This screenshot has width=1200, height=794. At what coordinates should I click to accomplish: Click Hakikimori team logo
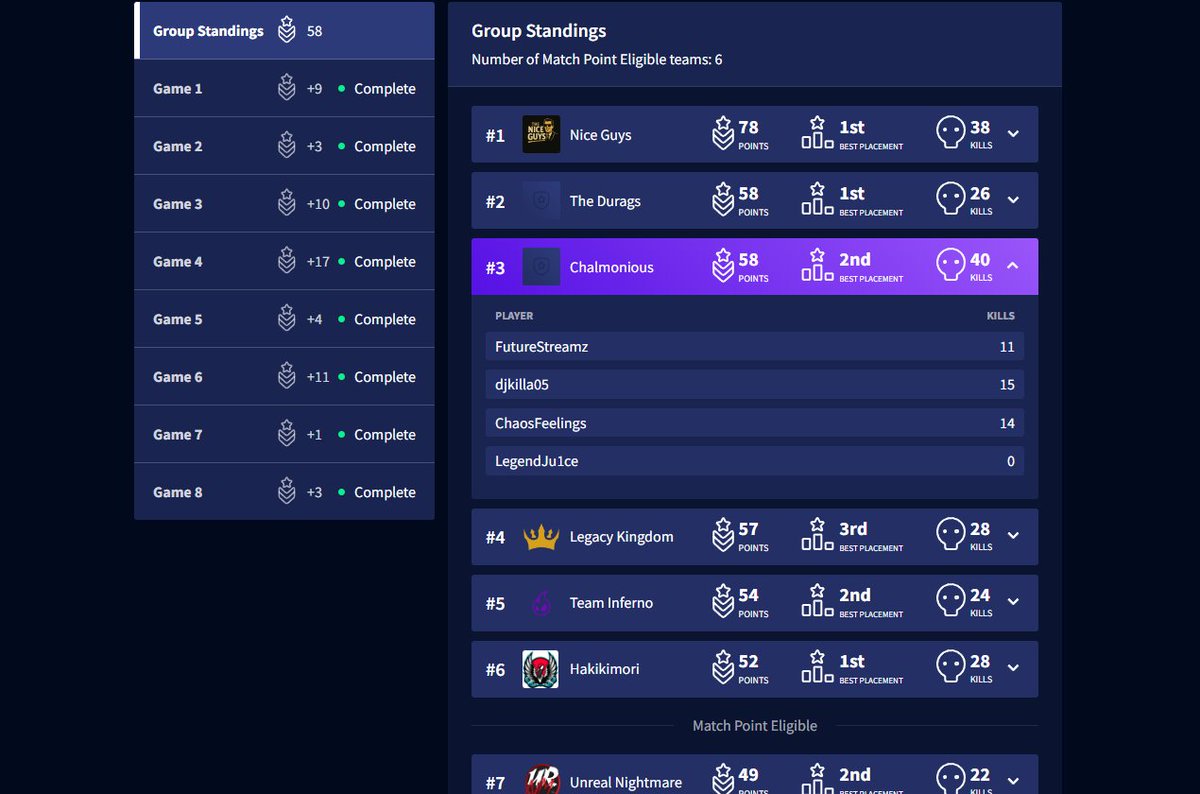[x=541, y=669]
